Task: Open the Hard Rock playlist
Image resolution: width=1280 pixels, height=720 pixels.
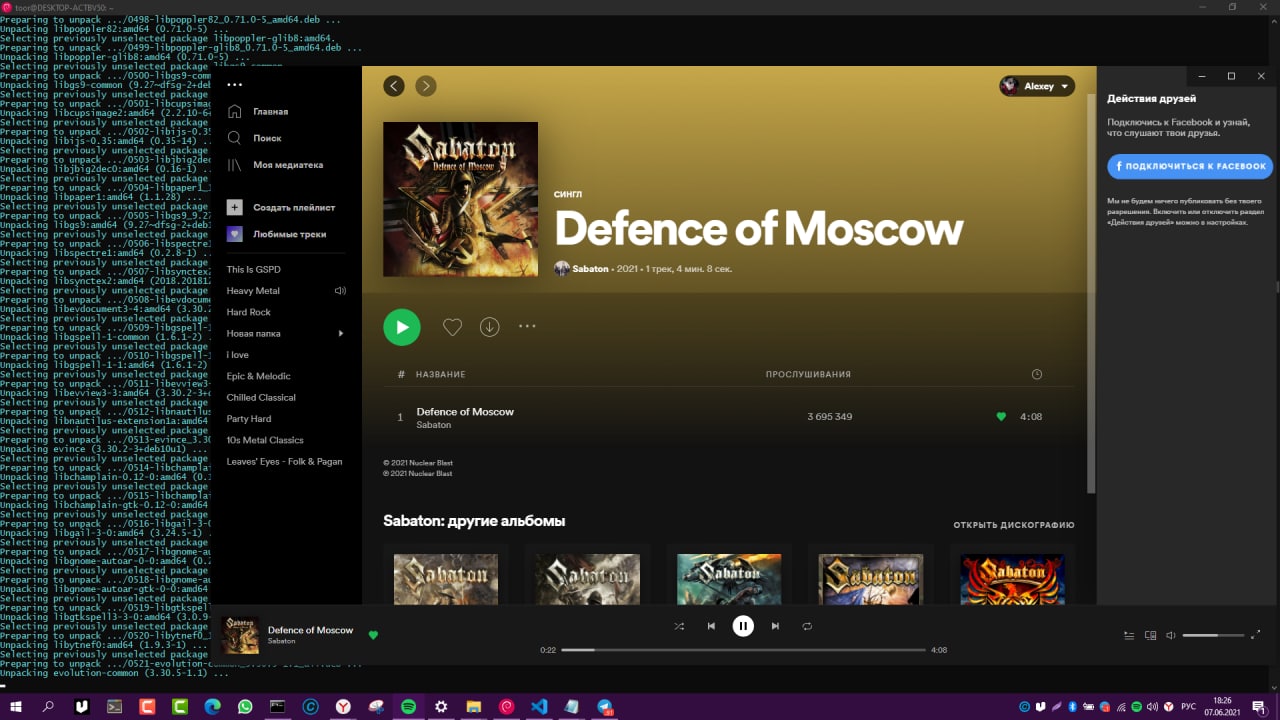Action: [249, 312]
